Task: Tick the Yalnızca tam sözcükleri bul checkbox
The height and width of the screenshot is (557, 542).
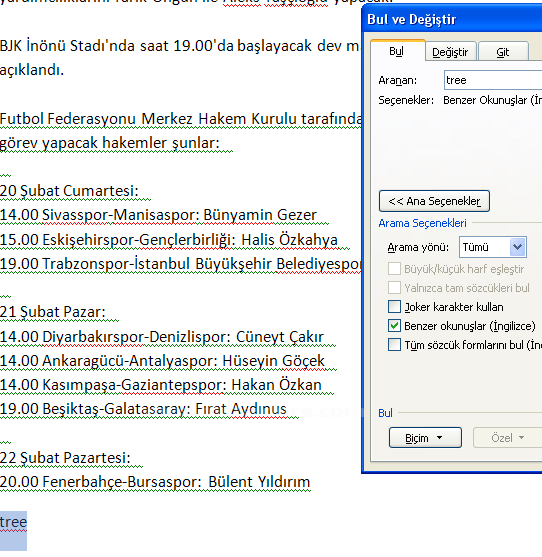Action: point(394,288)
